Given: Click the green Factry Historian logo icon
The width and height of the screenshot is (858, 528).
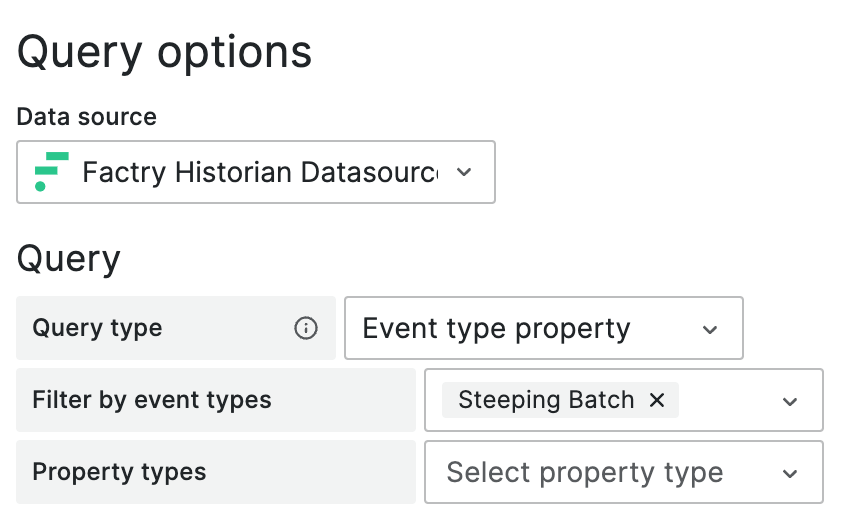Looking at the screenshot, I should (x=51, y=172).
